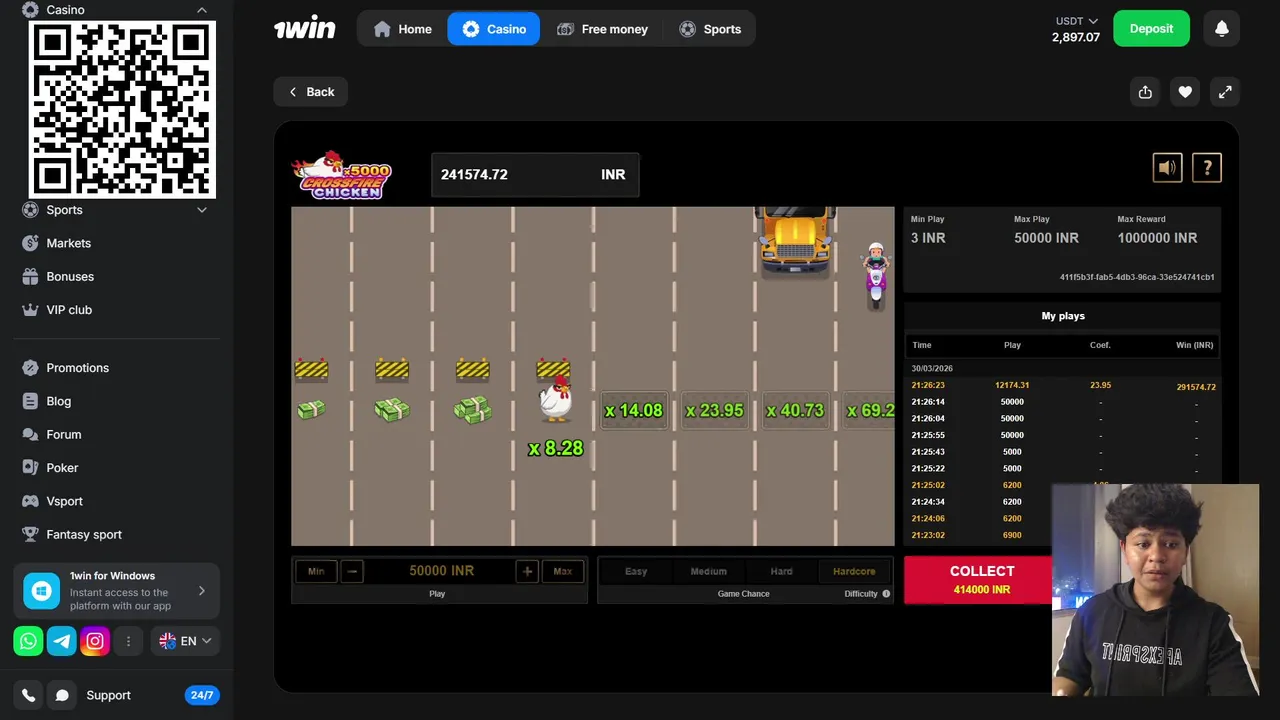Click the 241574.72 INR balance field
This screenshot has height=720, width=1280.
pos(535,174)
